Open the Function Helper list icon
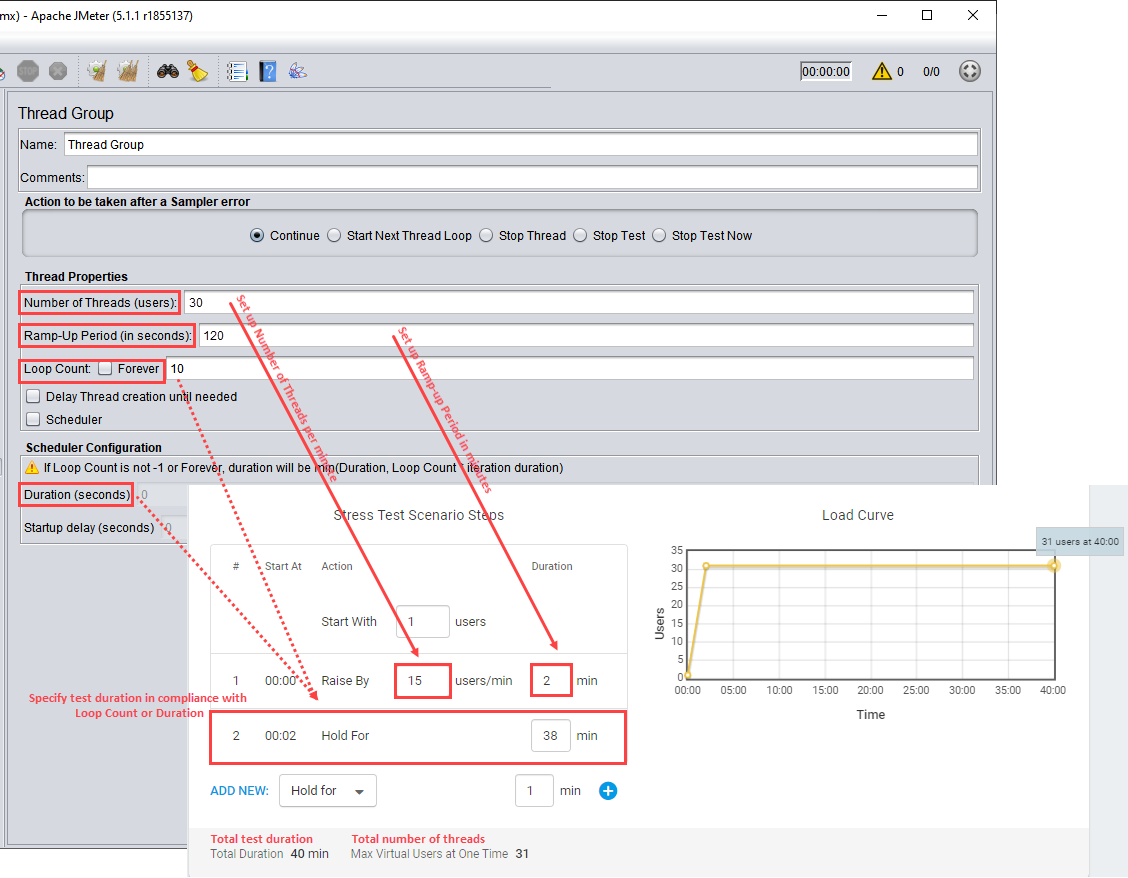Image resolution: width=1128 pixels, height=878 pixels. (x=237, y=71)
